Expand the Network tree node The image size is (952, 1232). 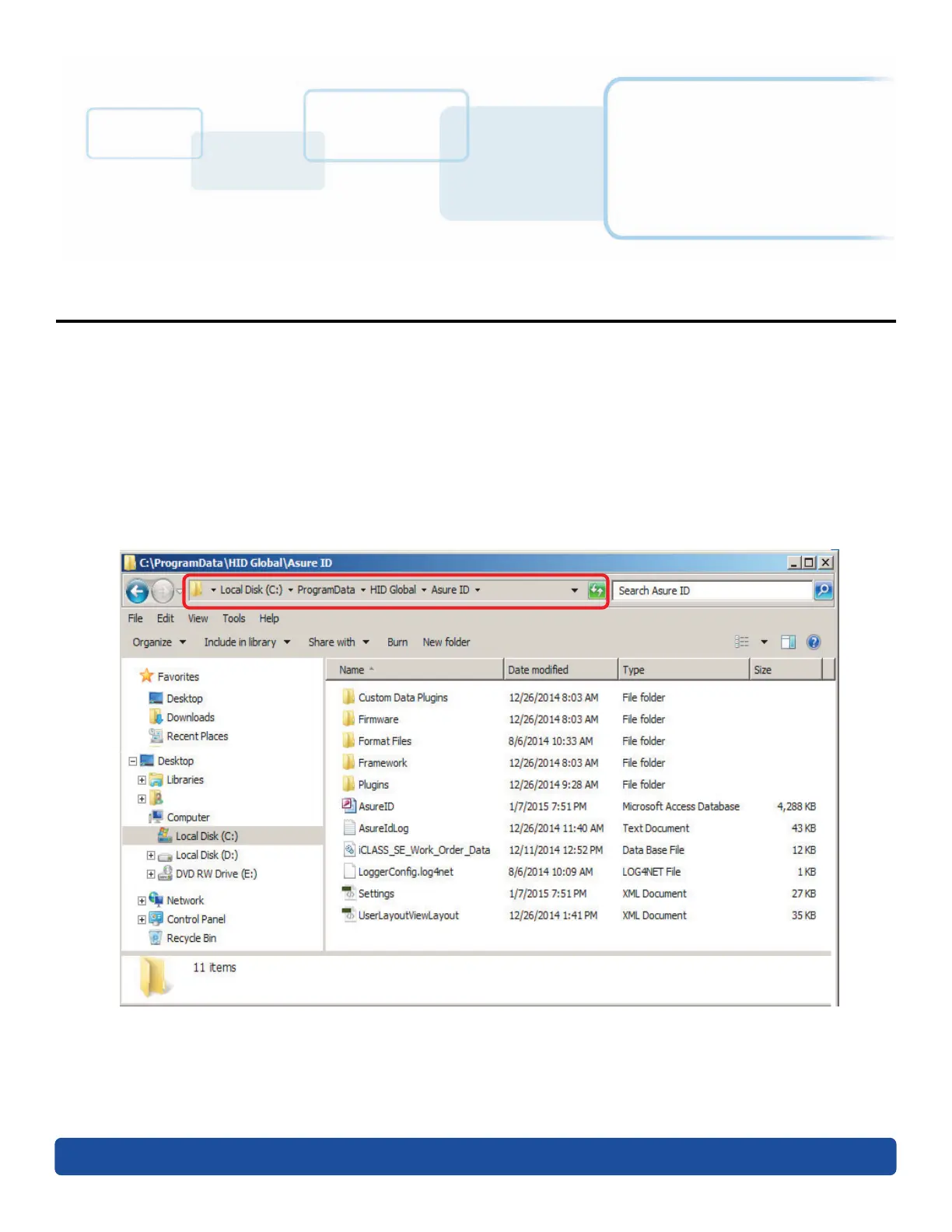click(x=142, y=900)
